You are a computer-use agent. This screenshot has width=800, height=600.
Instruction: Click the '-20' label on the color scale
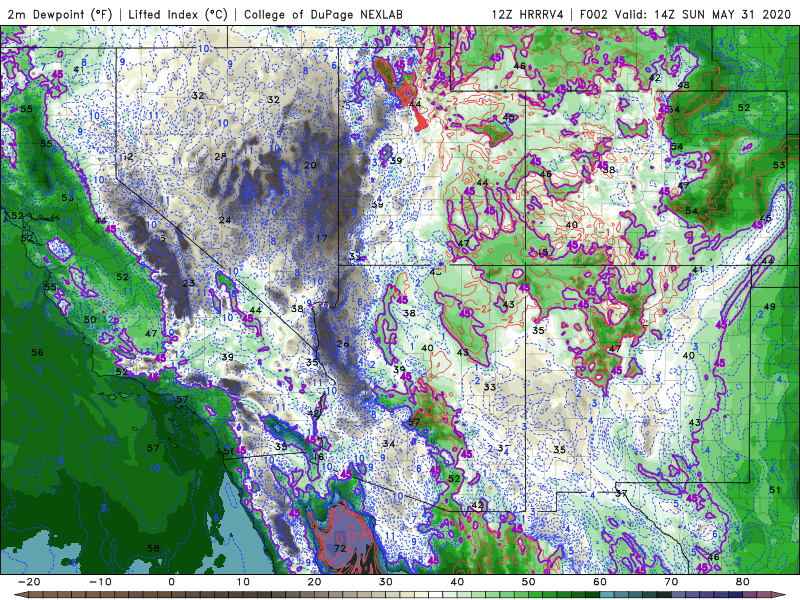[x=29, y=582]
